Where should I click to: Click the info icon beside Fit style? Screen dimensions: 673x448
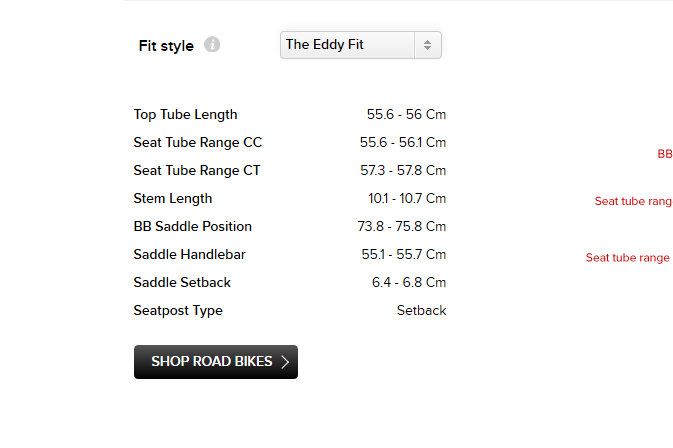coord(212,45)
